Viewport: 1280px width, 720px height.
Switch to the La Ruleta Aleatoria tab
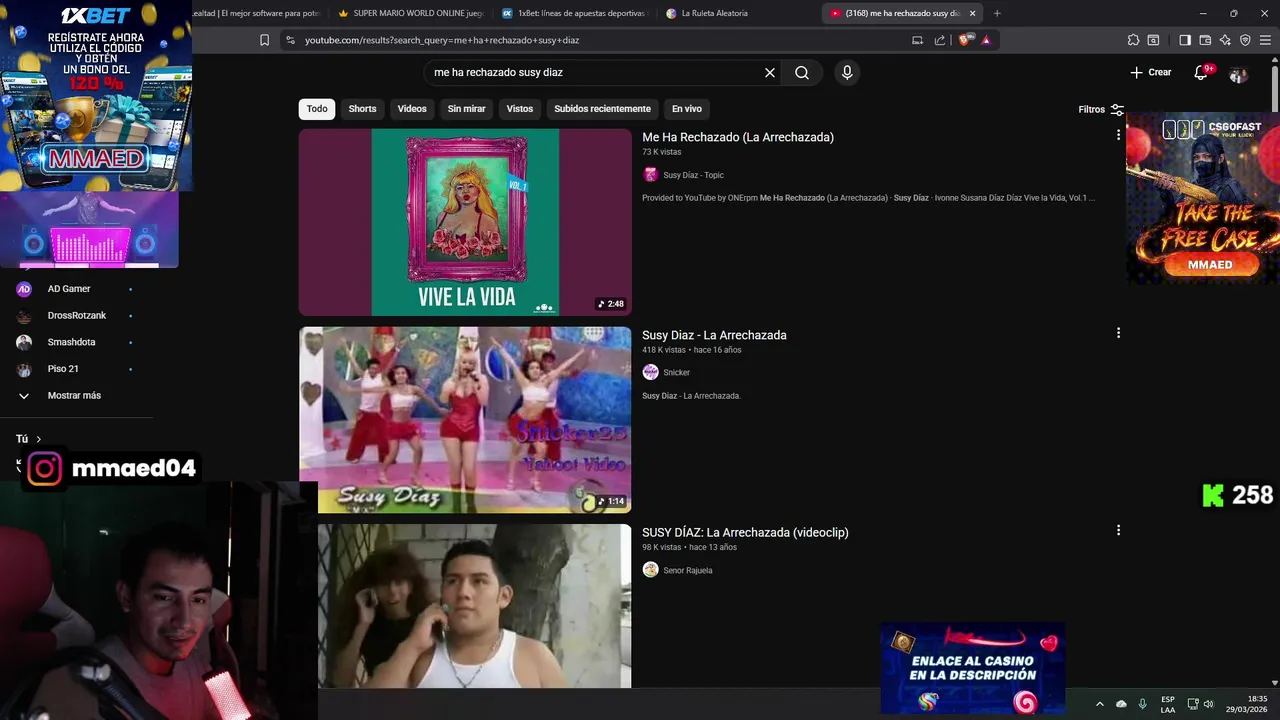(x=735, y=13)
